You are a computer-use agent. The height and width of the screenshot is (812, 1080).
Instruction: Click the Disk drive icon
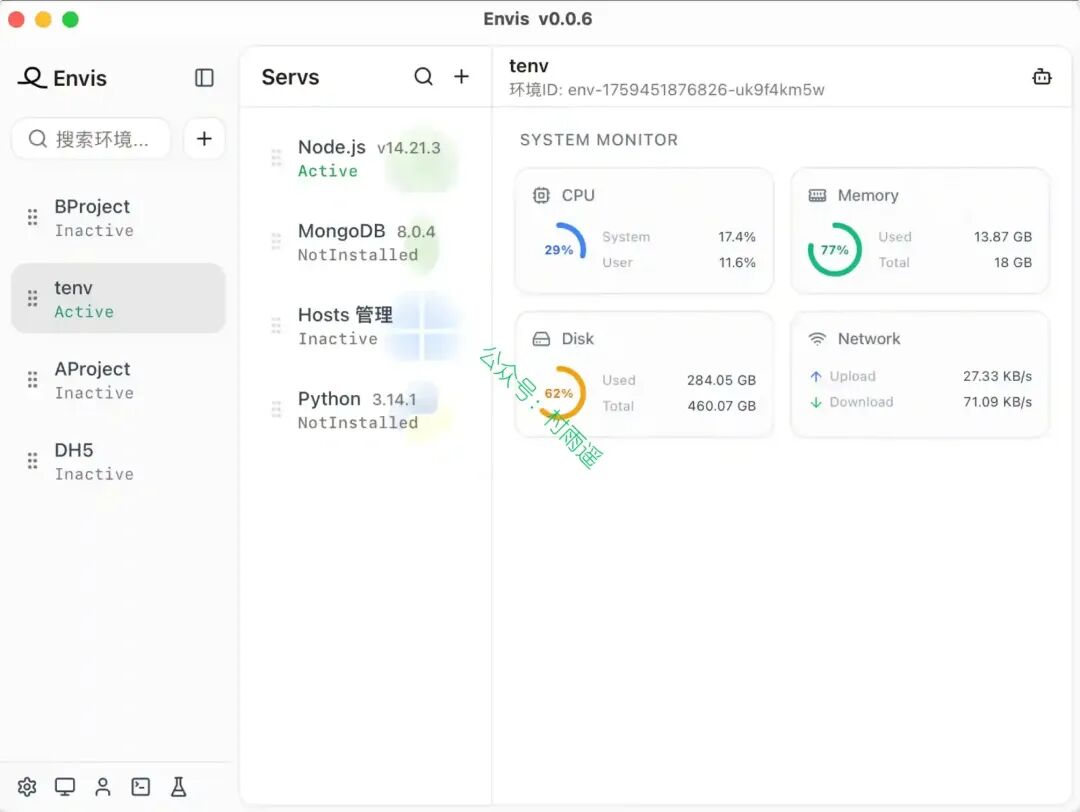(x=541, y=339)
